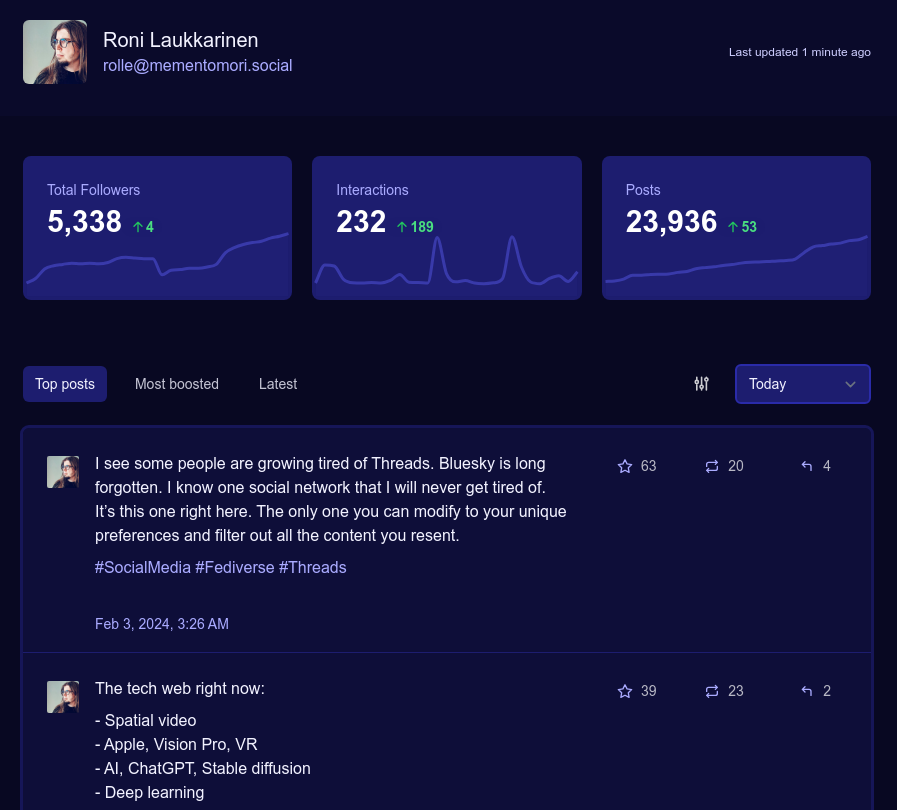Click the 39 favorites count
The width and height of the screenshot is (897, 810).
tap(648, 691)
